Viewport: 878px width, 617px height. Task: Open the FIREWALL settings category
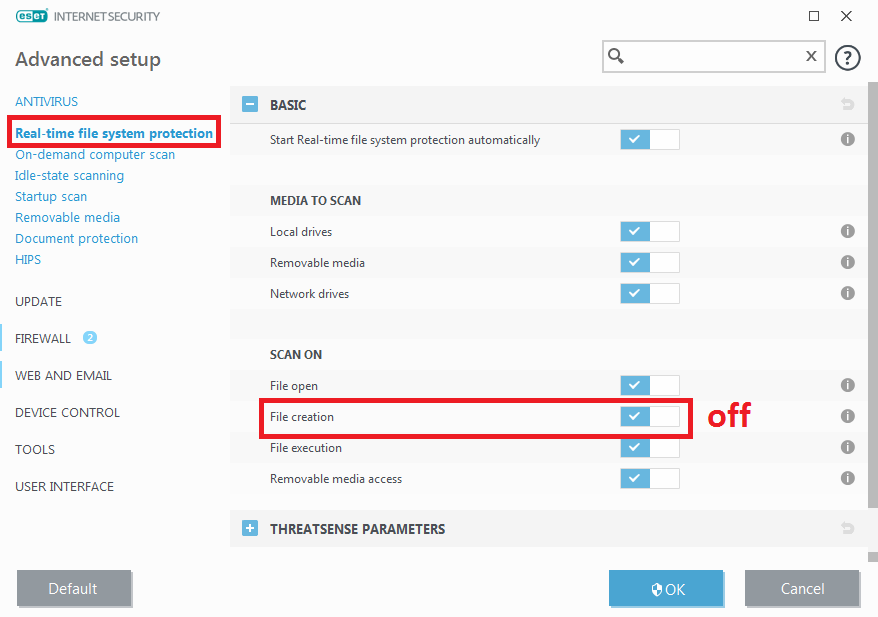[x=43, y=338]
